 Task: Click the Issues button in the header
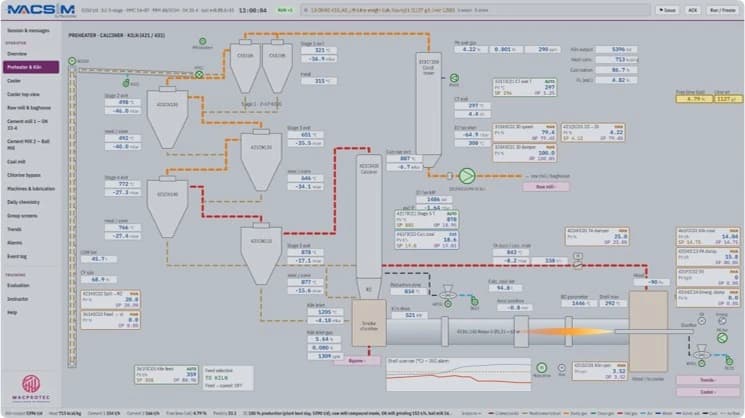pyautogui.click(x=668, y=10)
